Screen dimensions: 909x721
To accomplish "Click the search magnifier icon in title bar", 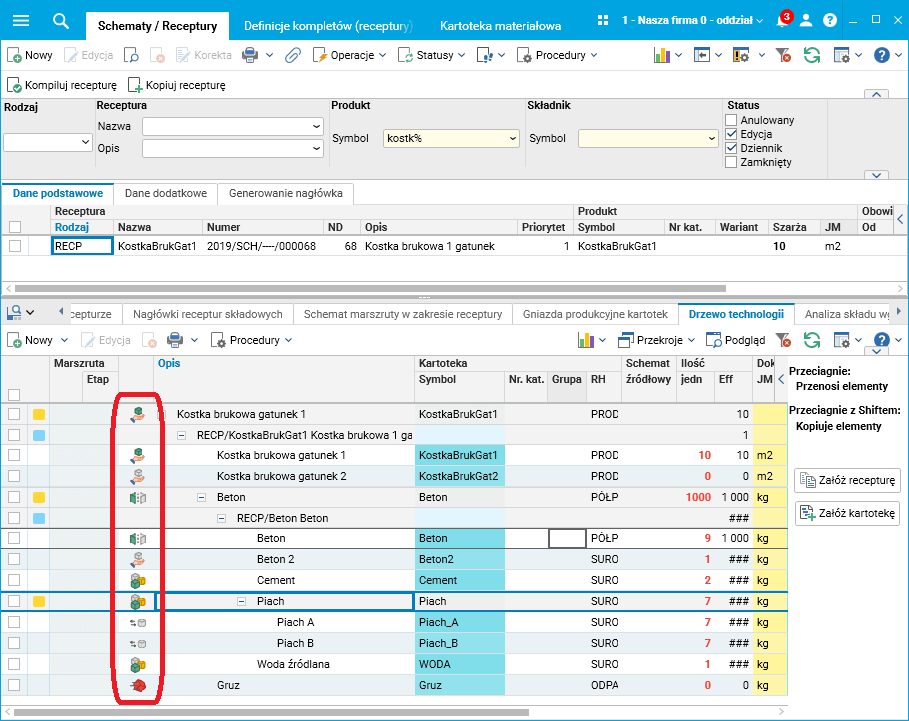I will pos(60,21).
